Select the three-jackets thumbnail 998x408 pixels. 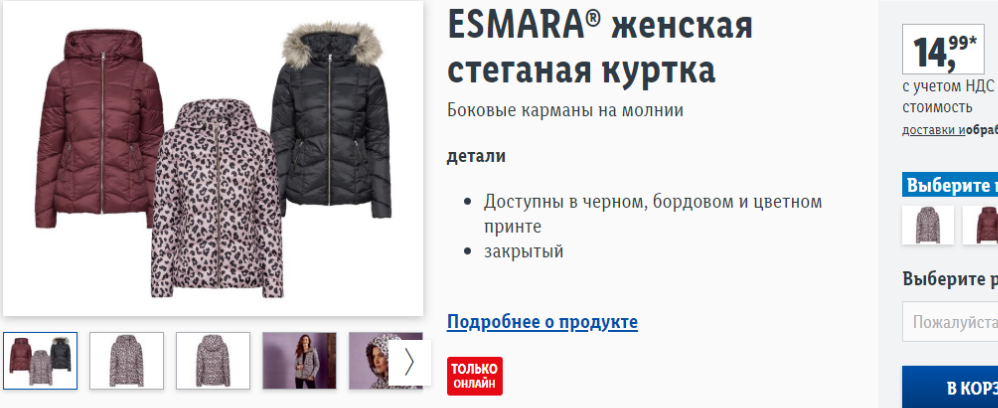point(40,360)
